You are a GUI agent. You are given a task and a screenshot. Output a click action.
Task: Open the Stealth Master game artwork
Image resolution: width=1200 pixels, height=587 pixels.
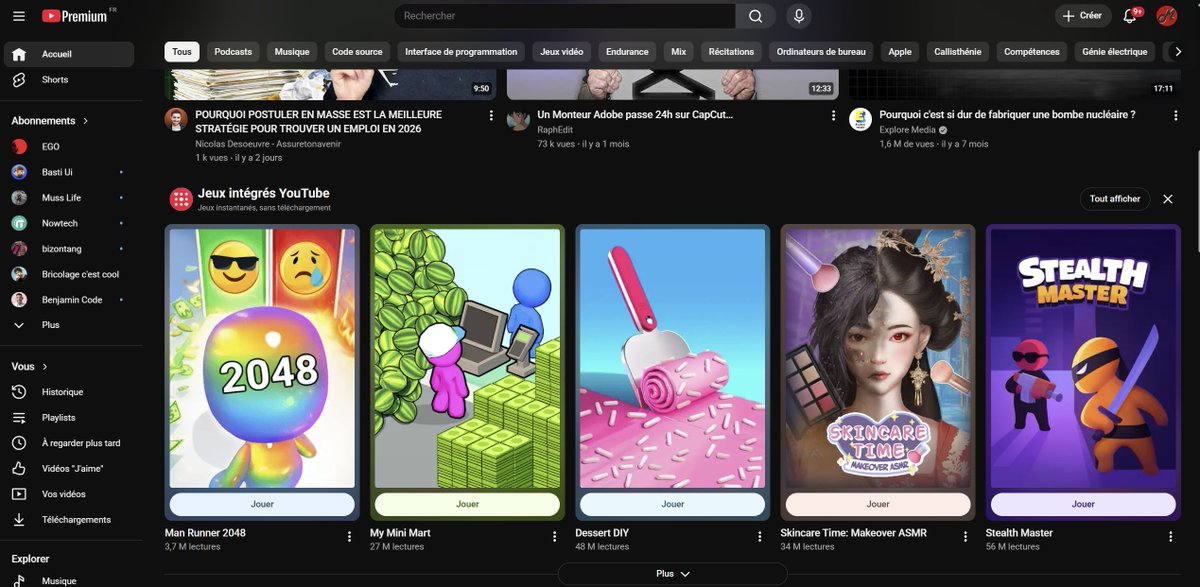point(1084,358)
